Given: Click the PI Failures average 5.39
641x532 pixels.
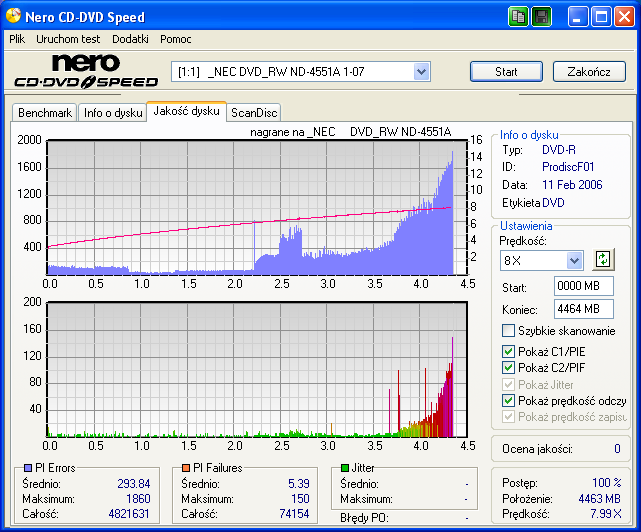Looking at the screenshot, I should tap(298, 483).
